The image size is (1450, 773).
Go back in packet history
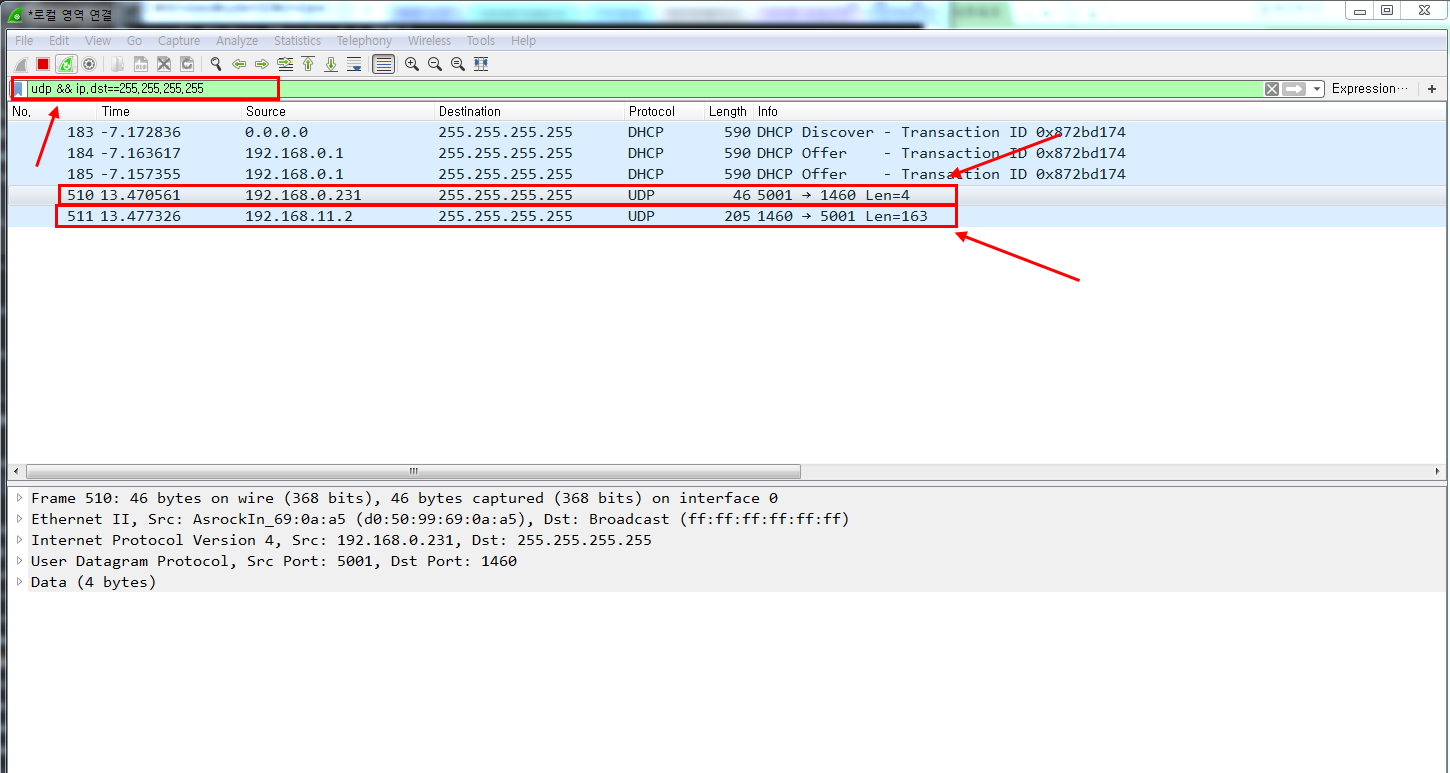[x=239, y=64]
